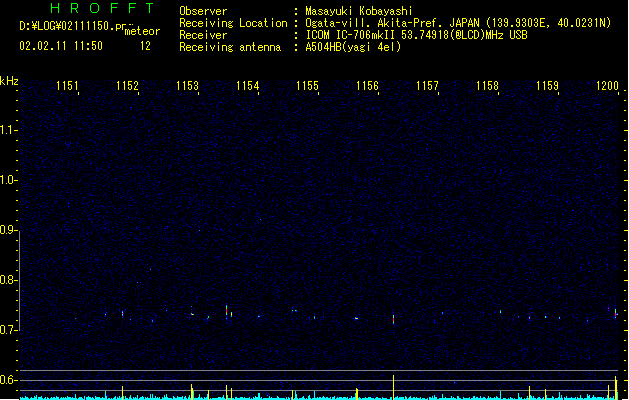Click the 1158 time tick label
This screenshot has height=400, width=629.
coord(487,86)
